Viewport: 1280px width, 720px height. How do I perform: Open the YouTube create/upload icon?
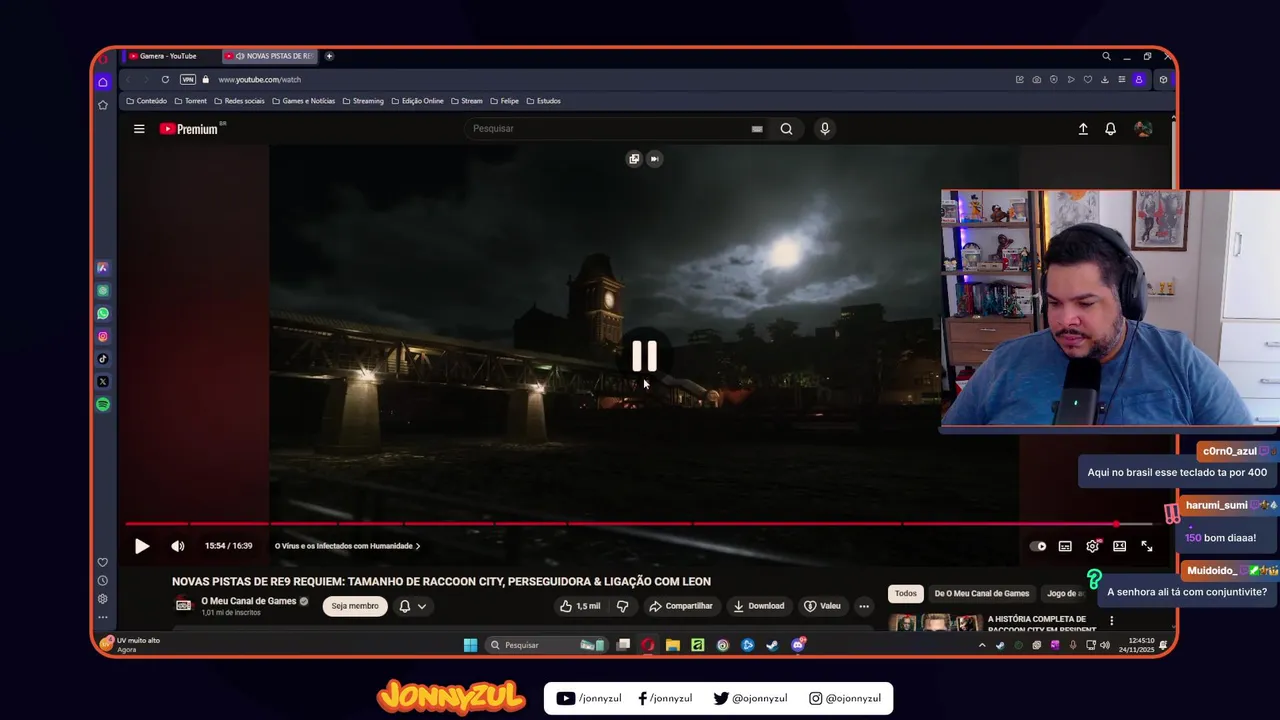[x=1083, y=129]
